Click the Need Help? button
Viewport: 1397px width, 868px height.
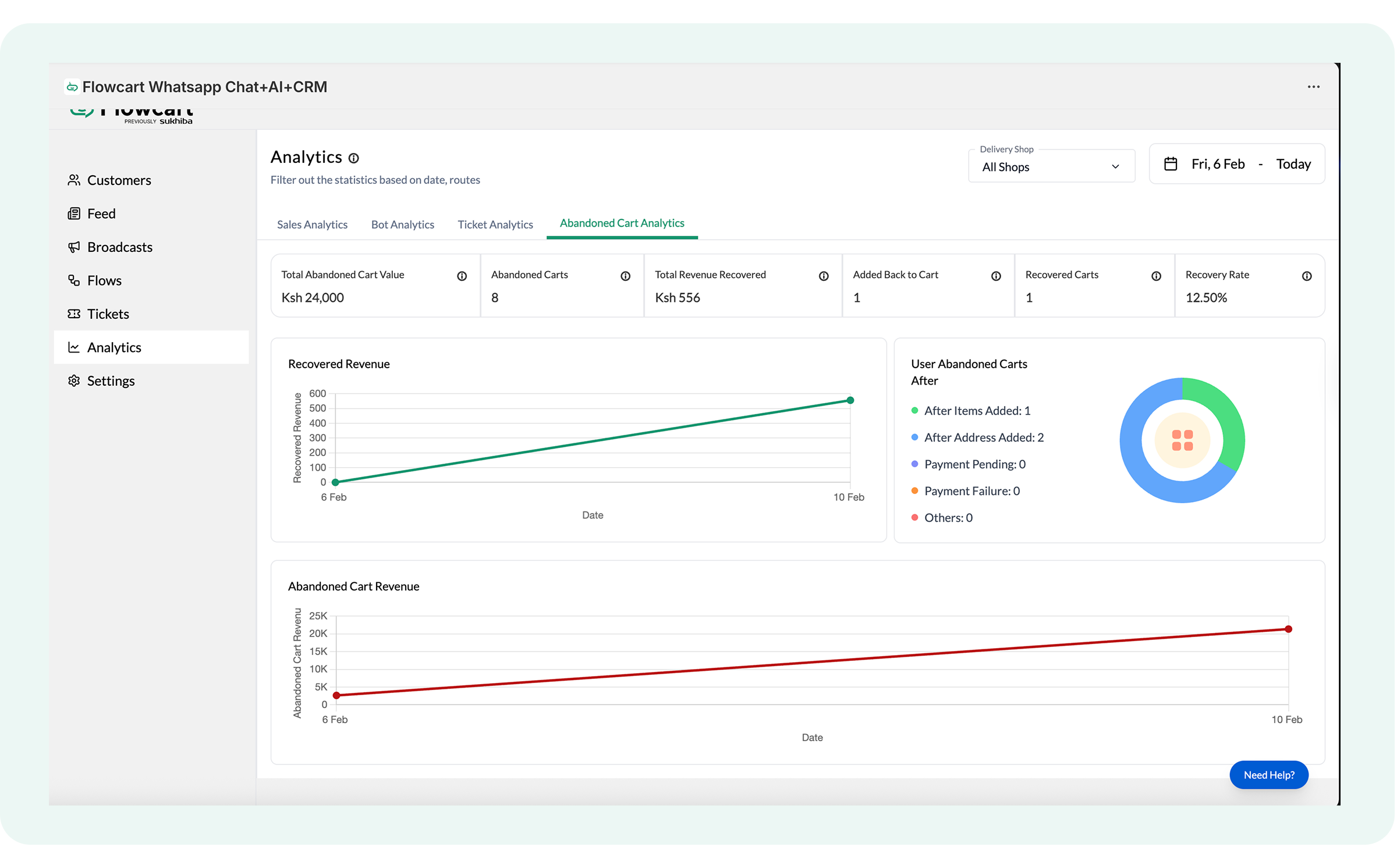tap(1268, 775)
